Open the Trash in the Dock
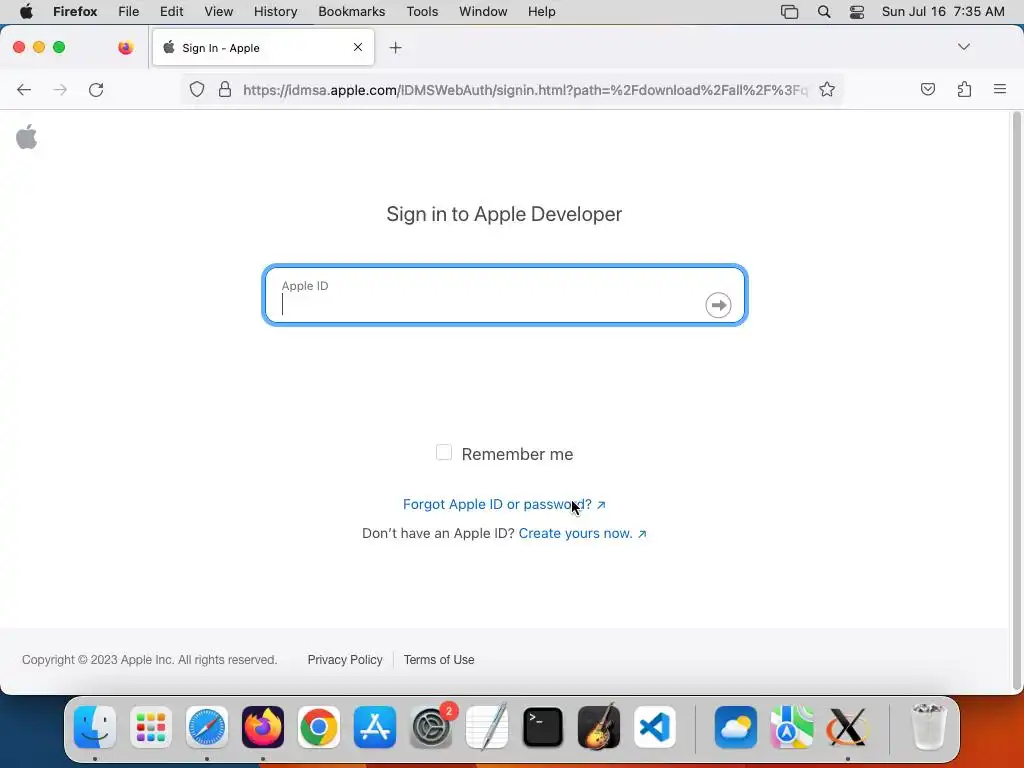 pyautogui.click(x=928, y=727)
